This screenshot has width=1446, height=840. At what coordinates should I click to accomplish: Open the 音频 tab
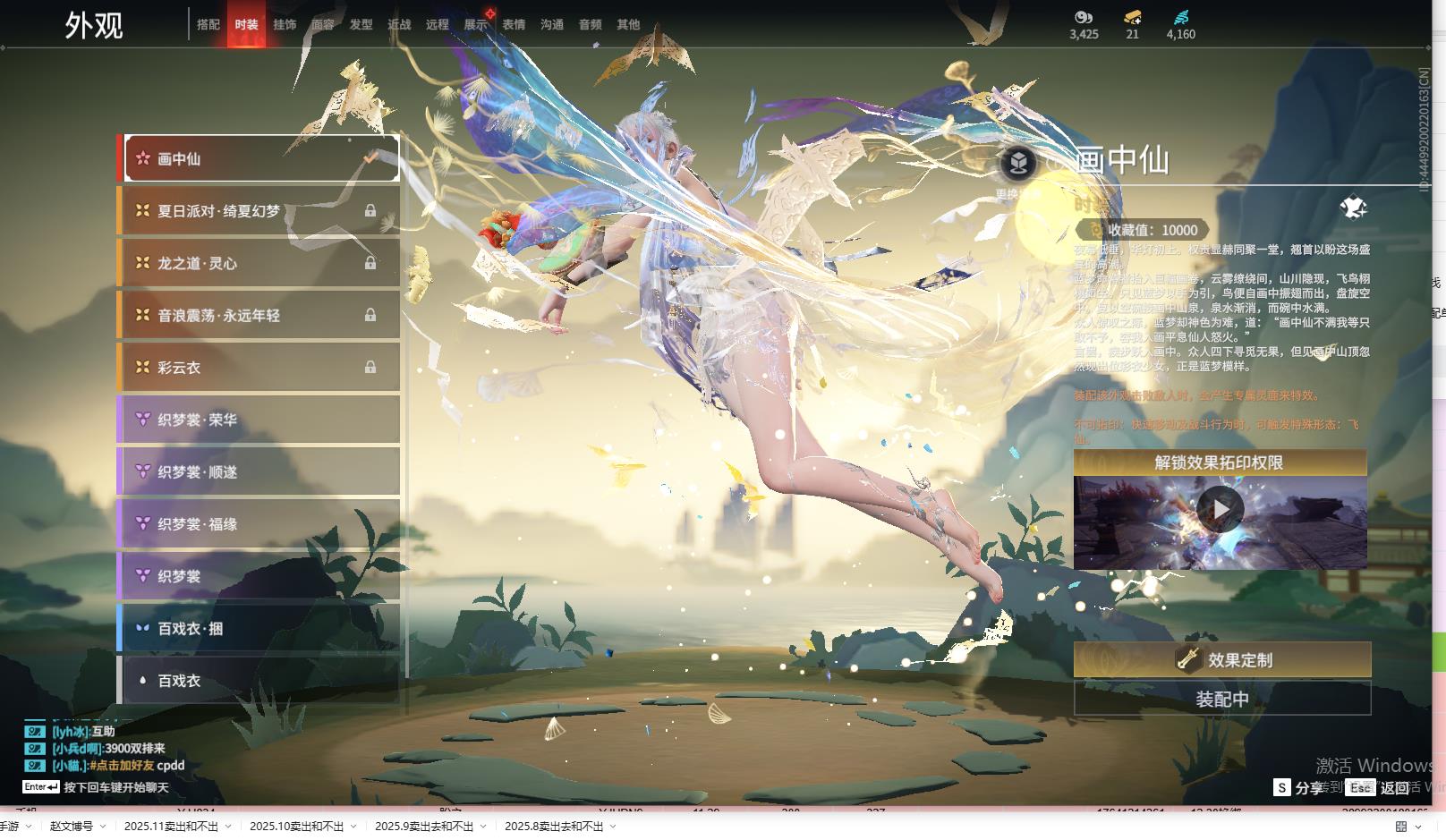pyautogui.click(x=591, y=24)
